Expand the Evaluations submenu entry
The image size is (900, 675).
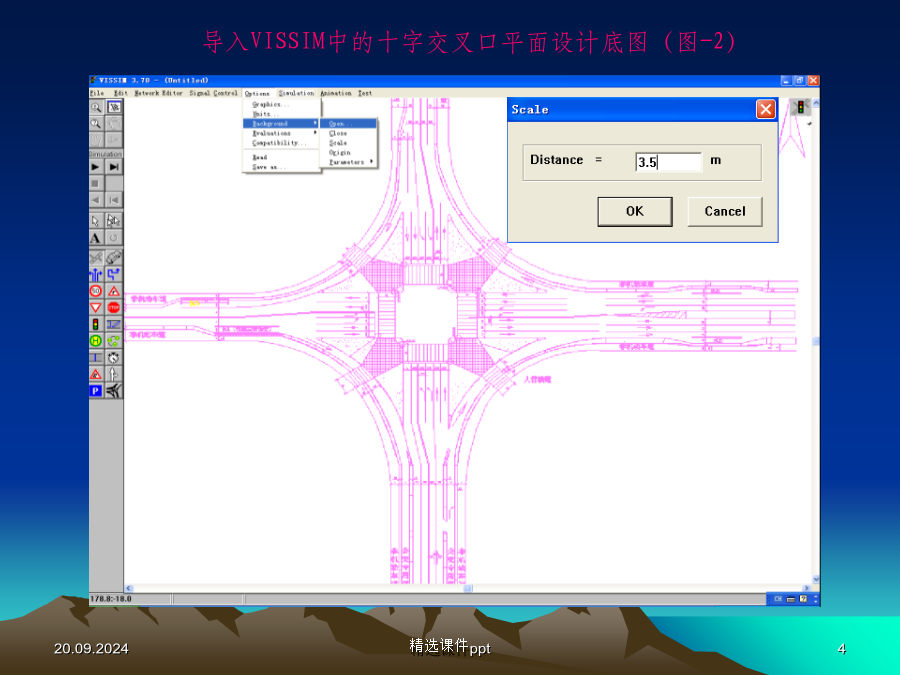[x=281, y=133]
